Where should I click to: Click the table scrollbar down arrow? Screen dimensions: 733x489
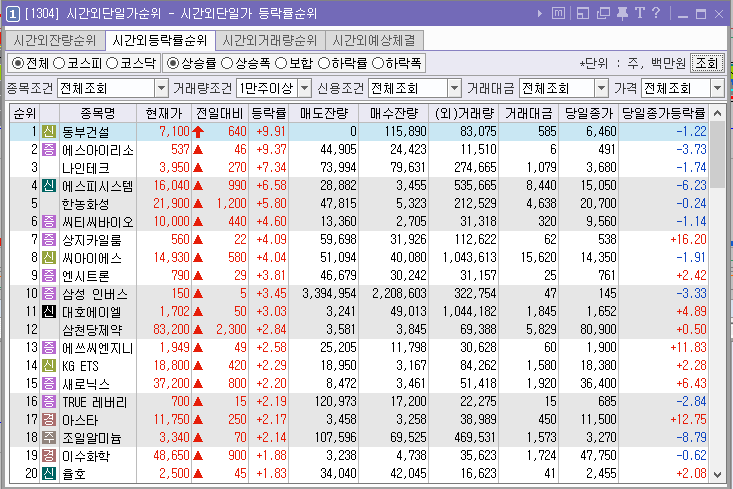pyautogui.click(x=717, y=475)
